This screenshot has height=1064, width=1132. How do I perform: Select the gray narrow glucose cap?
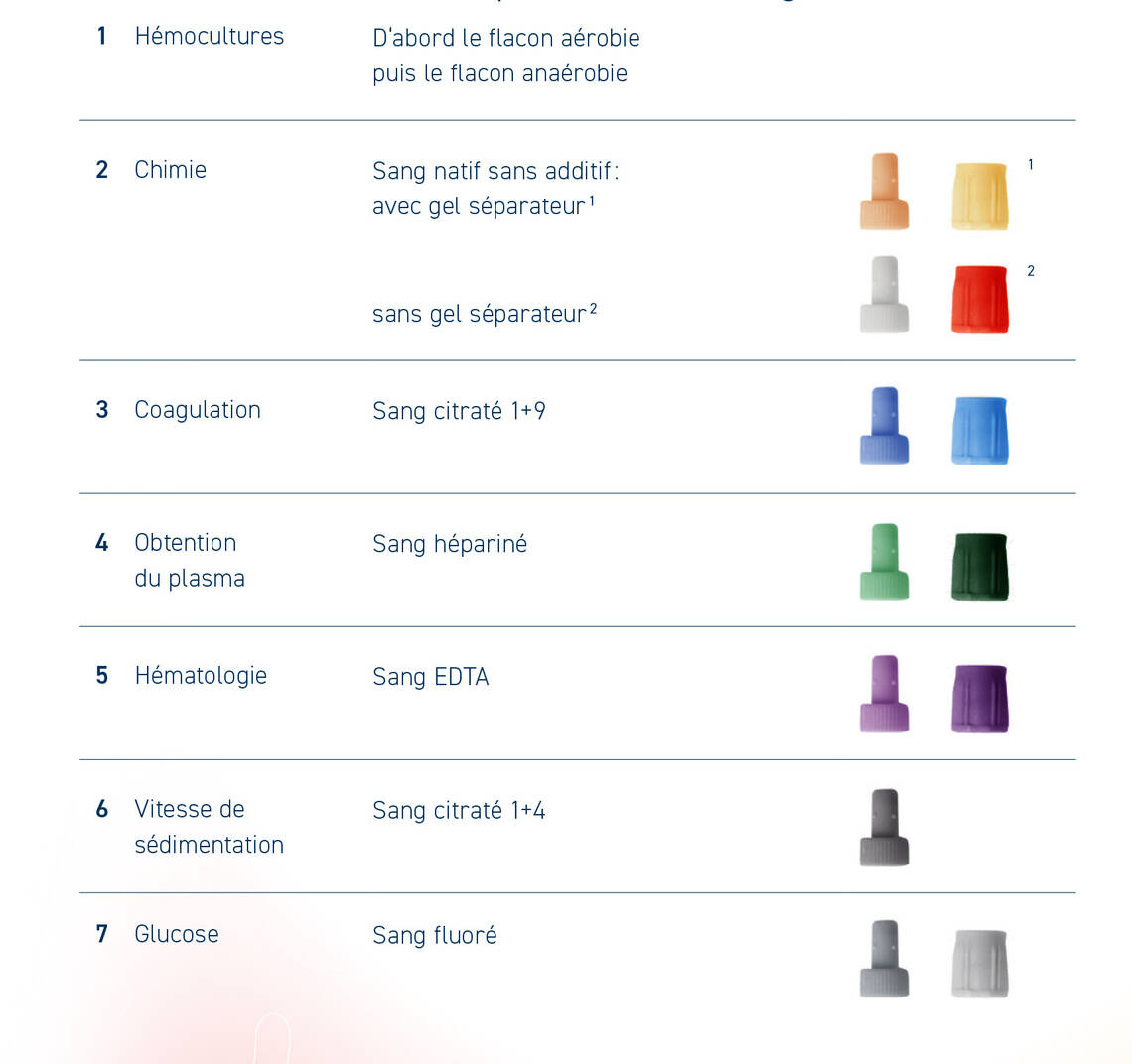884,959
